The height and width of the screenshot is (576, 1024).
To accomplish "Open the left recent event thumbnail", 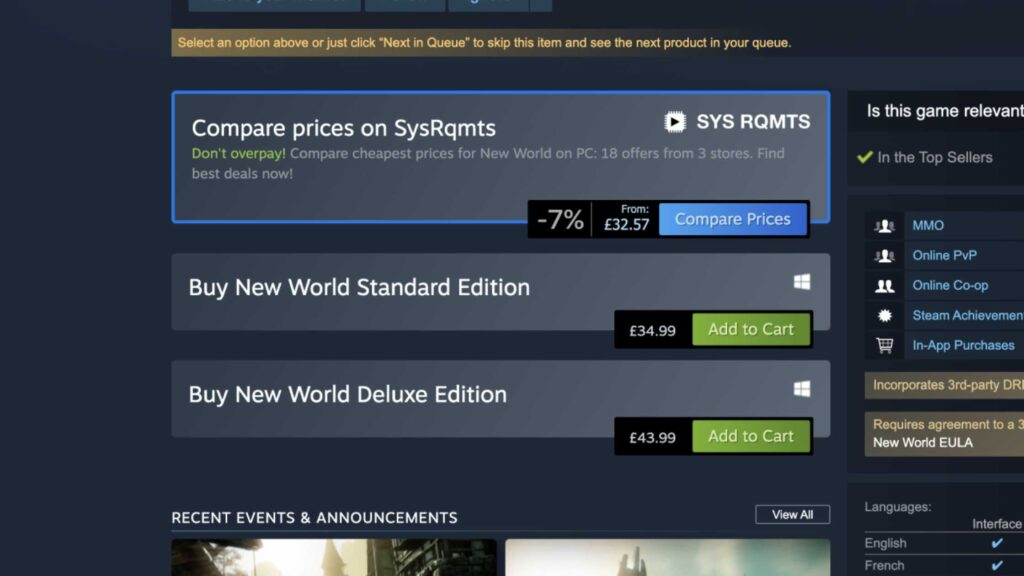I will tap(334, 557).
